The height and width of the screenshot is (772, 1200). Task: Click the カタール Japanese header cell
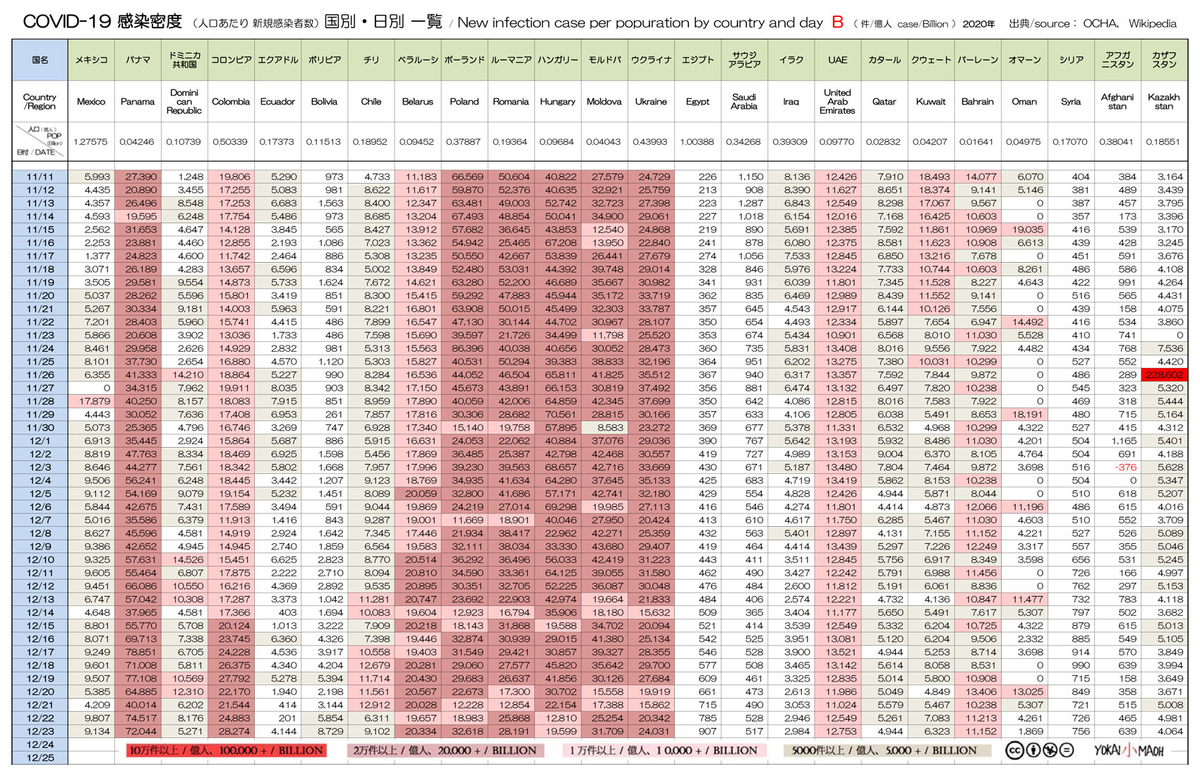point(884,60)
